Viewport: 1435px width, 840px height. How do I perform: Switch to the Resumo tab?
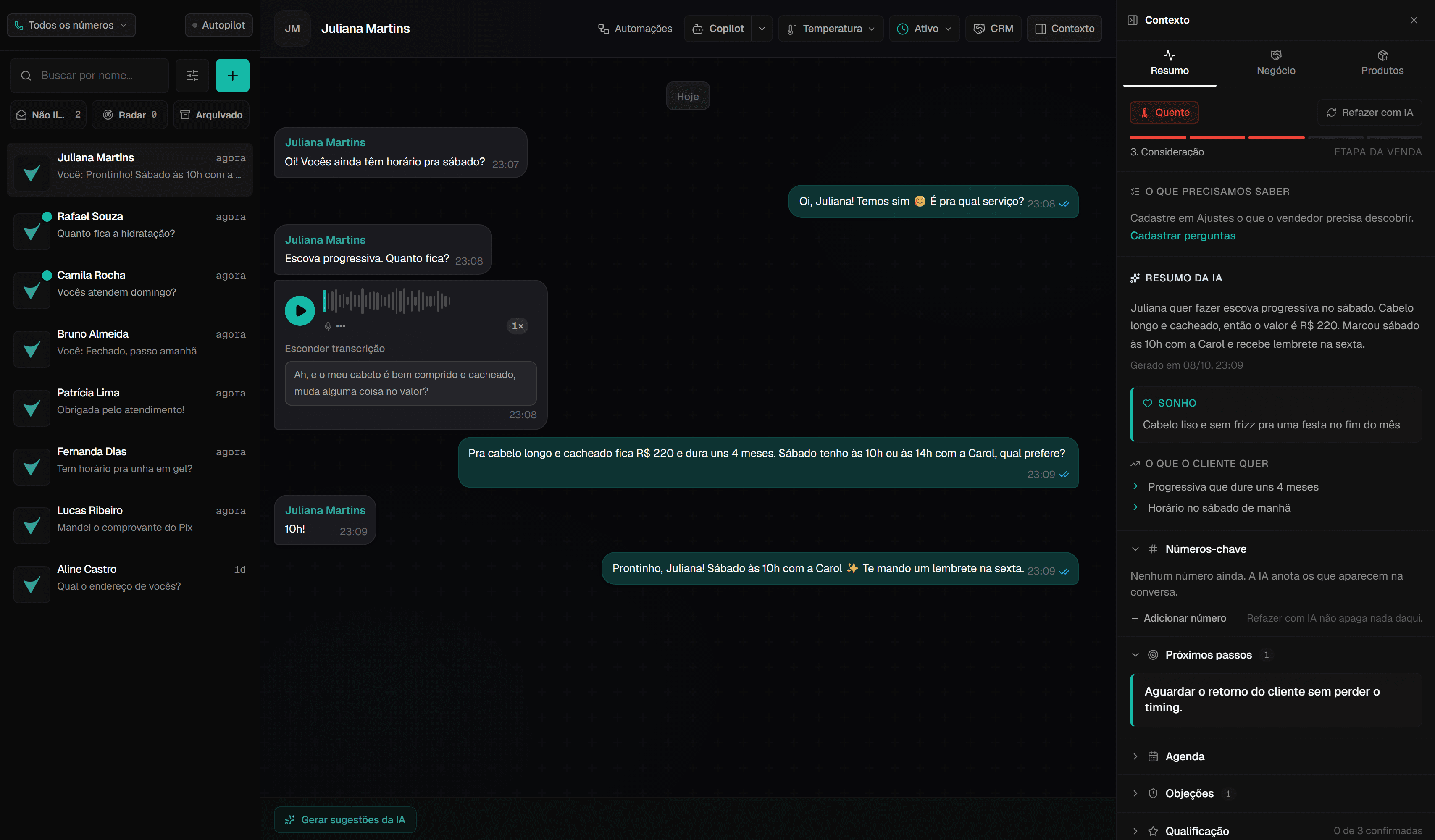click(1170, 63)
